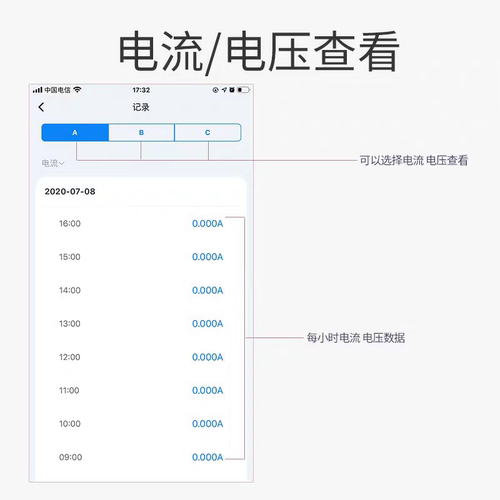
Task: Click the 0.000A value for 16:00
Action: 207,223
